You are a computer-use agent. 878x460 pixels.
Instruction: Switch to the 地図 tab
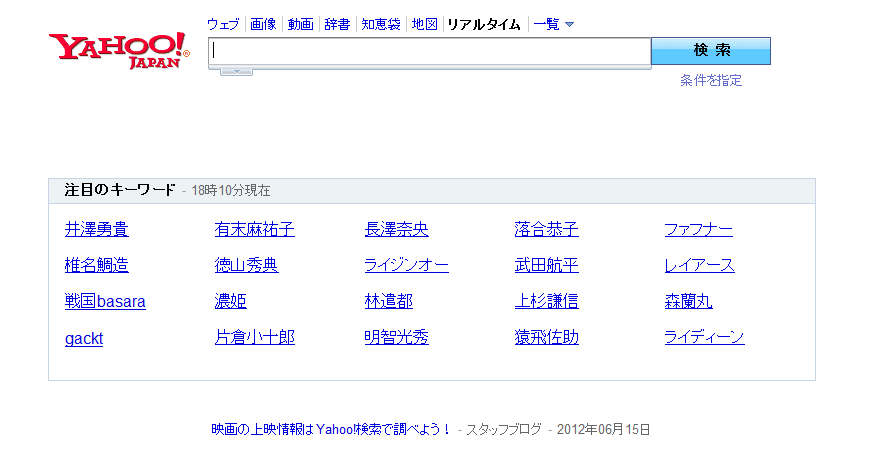point(425,24)
